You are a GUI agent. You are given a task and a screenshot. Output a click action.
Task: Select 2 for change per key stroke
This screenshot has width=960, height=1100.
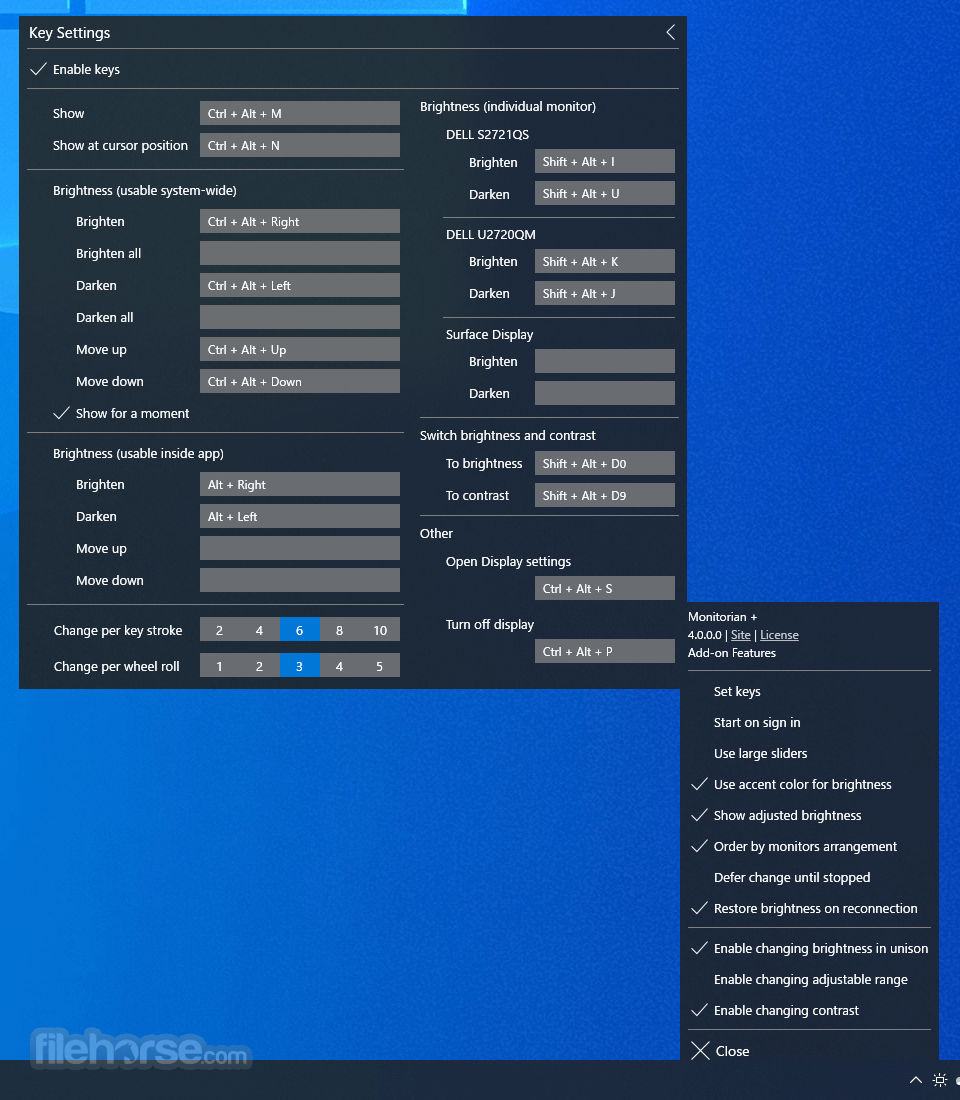(x=220, y=630)
